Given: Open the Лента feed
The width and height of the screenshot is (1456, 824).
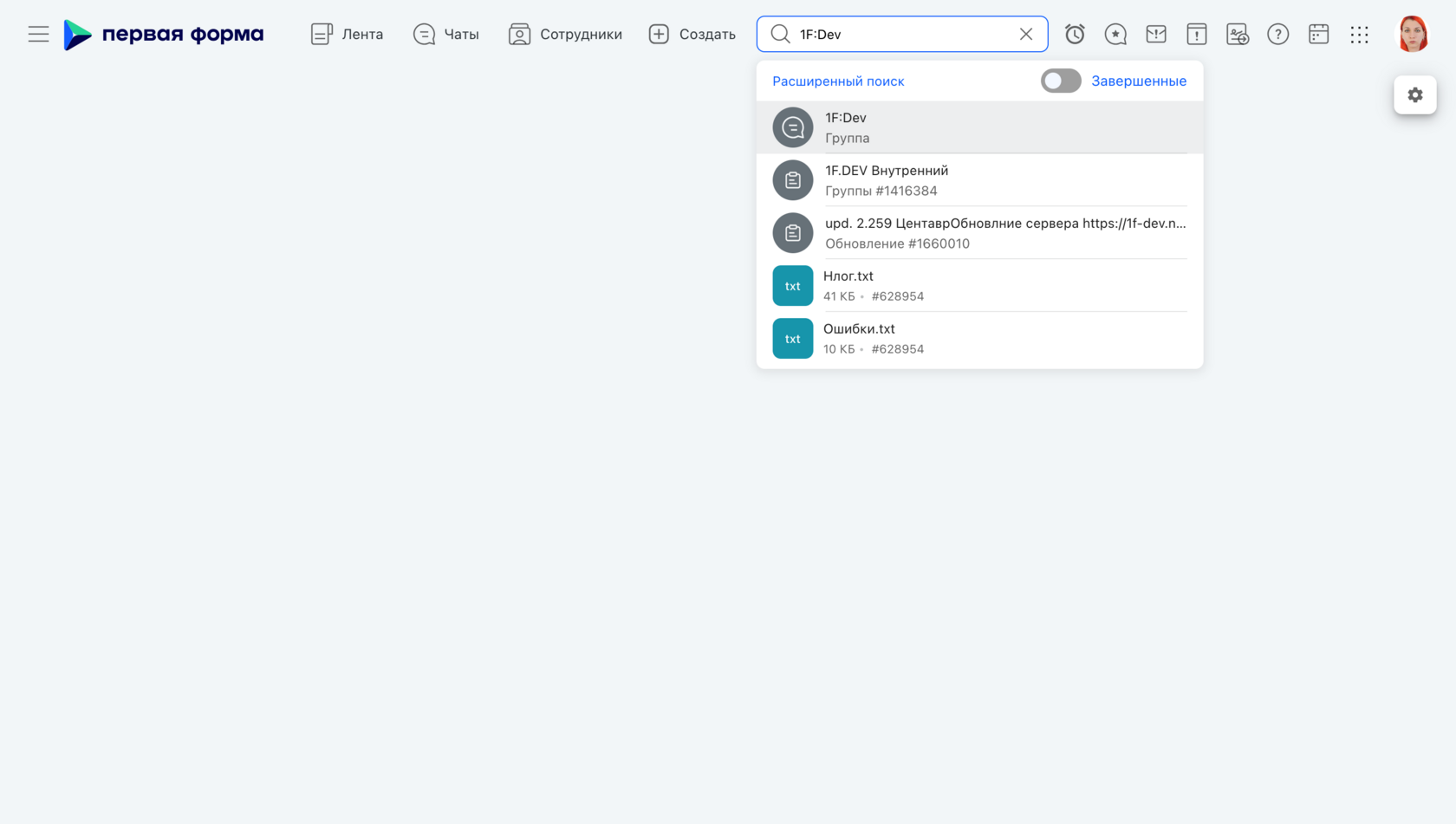Looking at the screenshot, I should click(x=347, y=34).
